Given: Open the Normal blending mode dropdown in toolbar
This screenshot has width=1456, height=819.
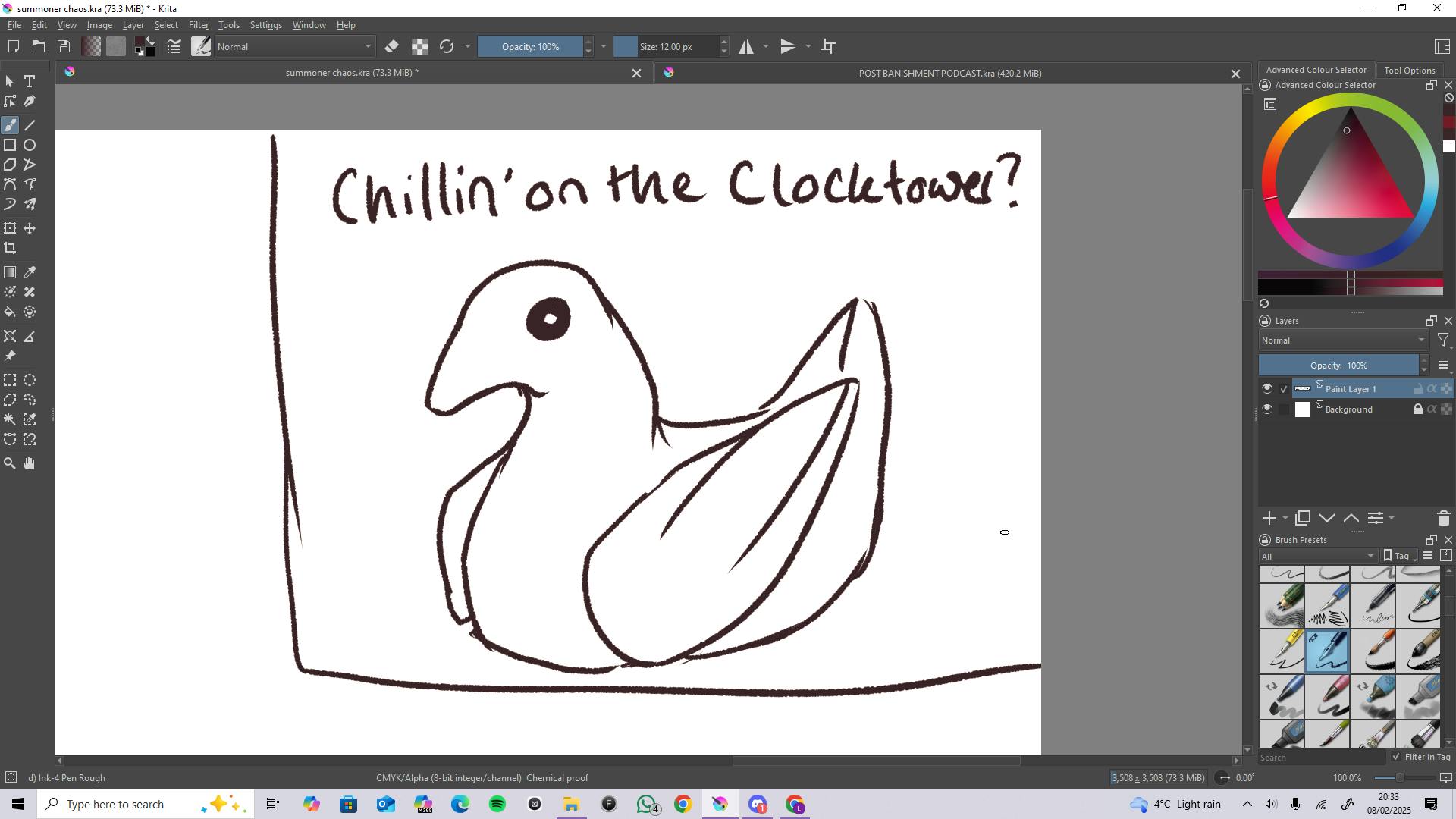Looking at the screenshot, I should click(x=294, y=47).
